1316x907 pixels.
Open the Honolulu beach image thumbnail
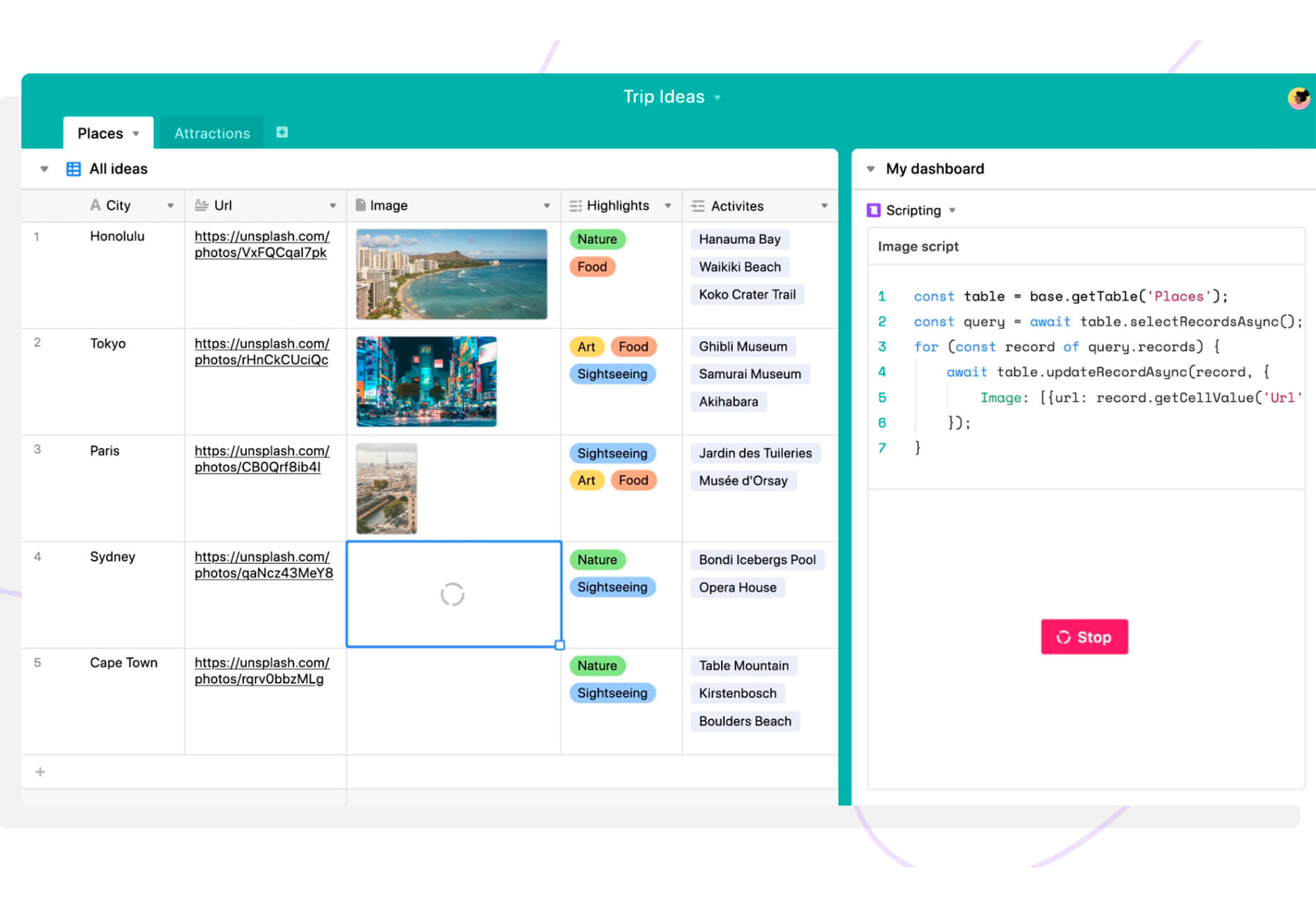(x=452, y=274)
